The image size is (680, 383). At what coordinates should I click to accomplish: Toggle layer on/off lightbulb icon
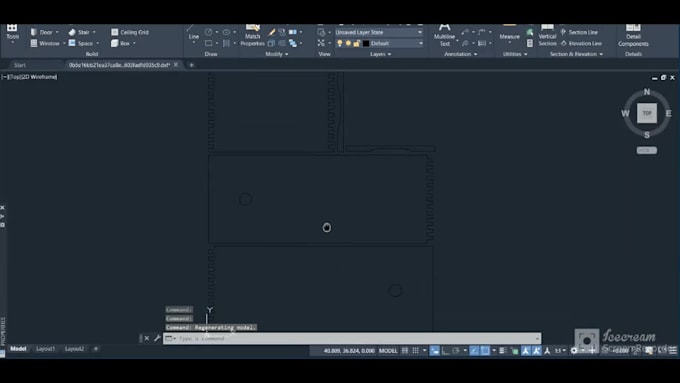(x=340, y=43)
